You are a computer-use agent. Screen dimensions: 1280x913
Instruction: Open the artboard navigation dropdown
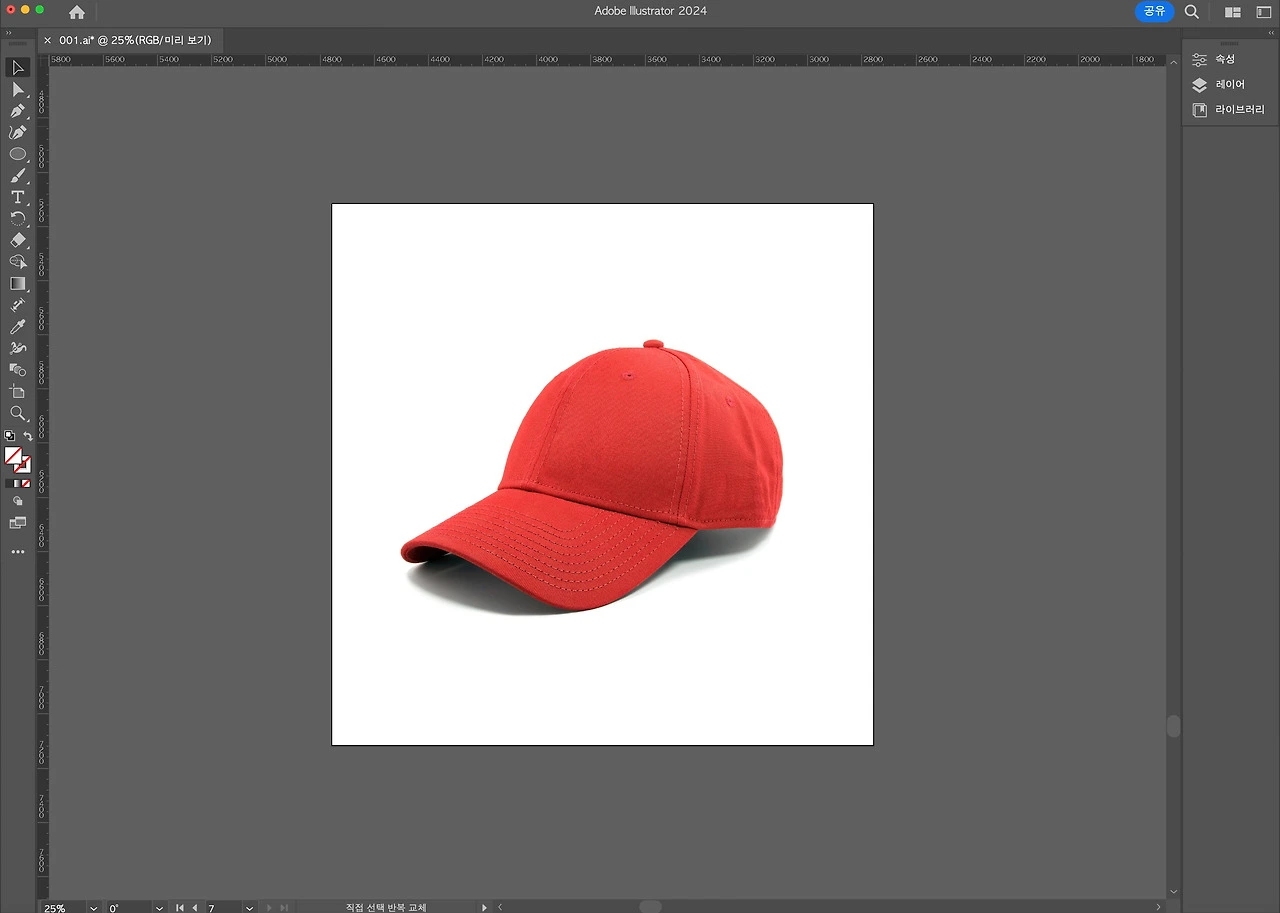(x=249, y=907)
